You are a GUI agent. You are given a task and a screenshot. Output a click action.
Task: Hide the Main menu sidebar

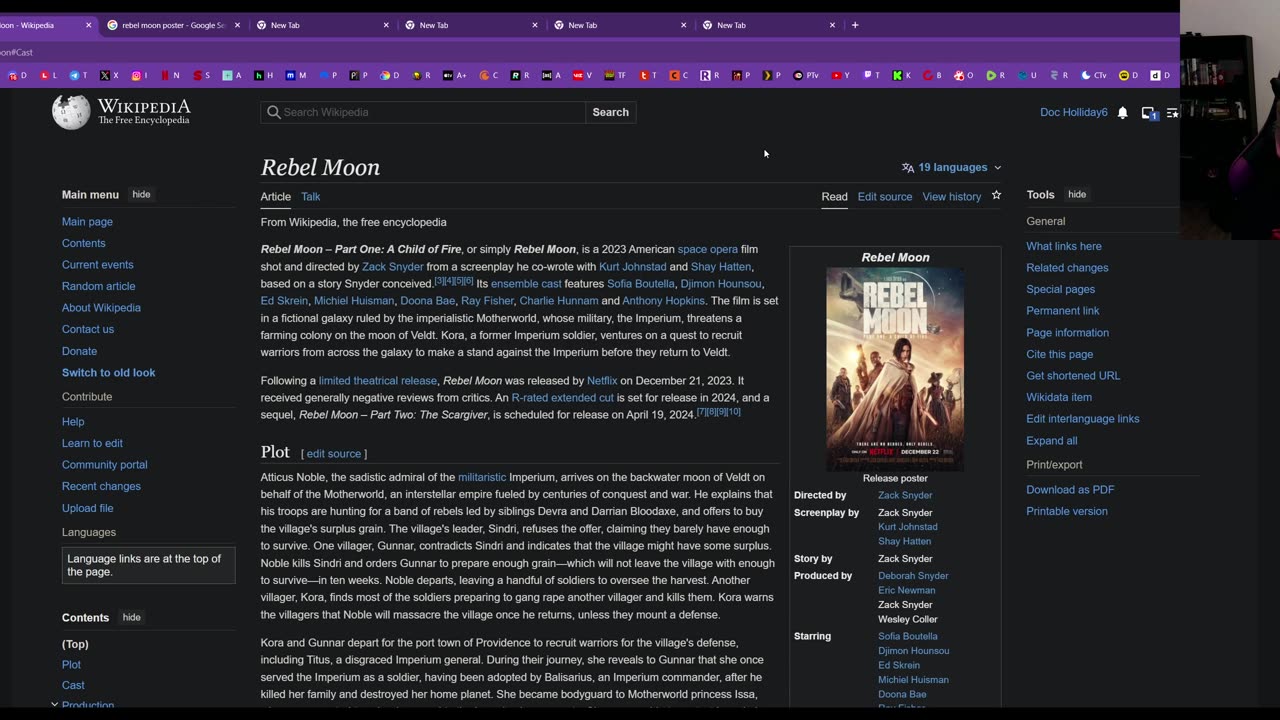(x=141, y=194)
